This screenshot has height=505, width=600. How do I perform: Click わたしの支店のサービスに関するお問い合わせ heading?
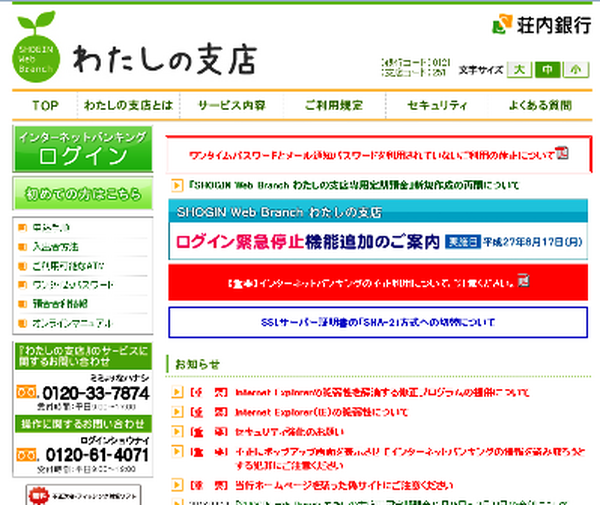tap(83, 356)
